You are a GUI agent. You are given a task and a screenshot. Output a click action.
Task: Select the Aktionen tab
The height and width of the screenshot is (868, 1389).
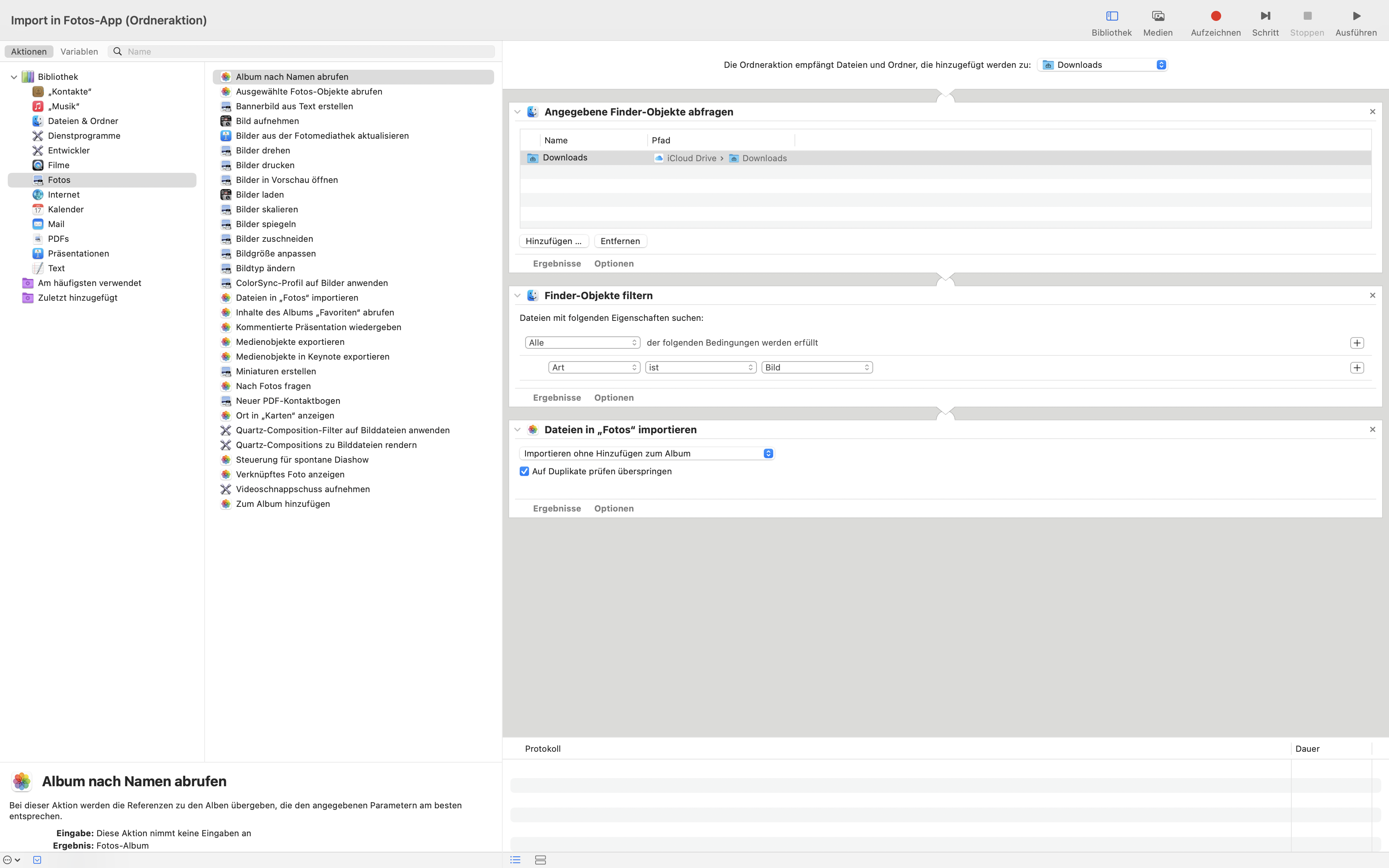pos(29,52)
